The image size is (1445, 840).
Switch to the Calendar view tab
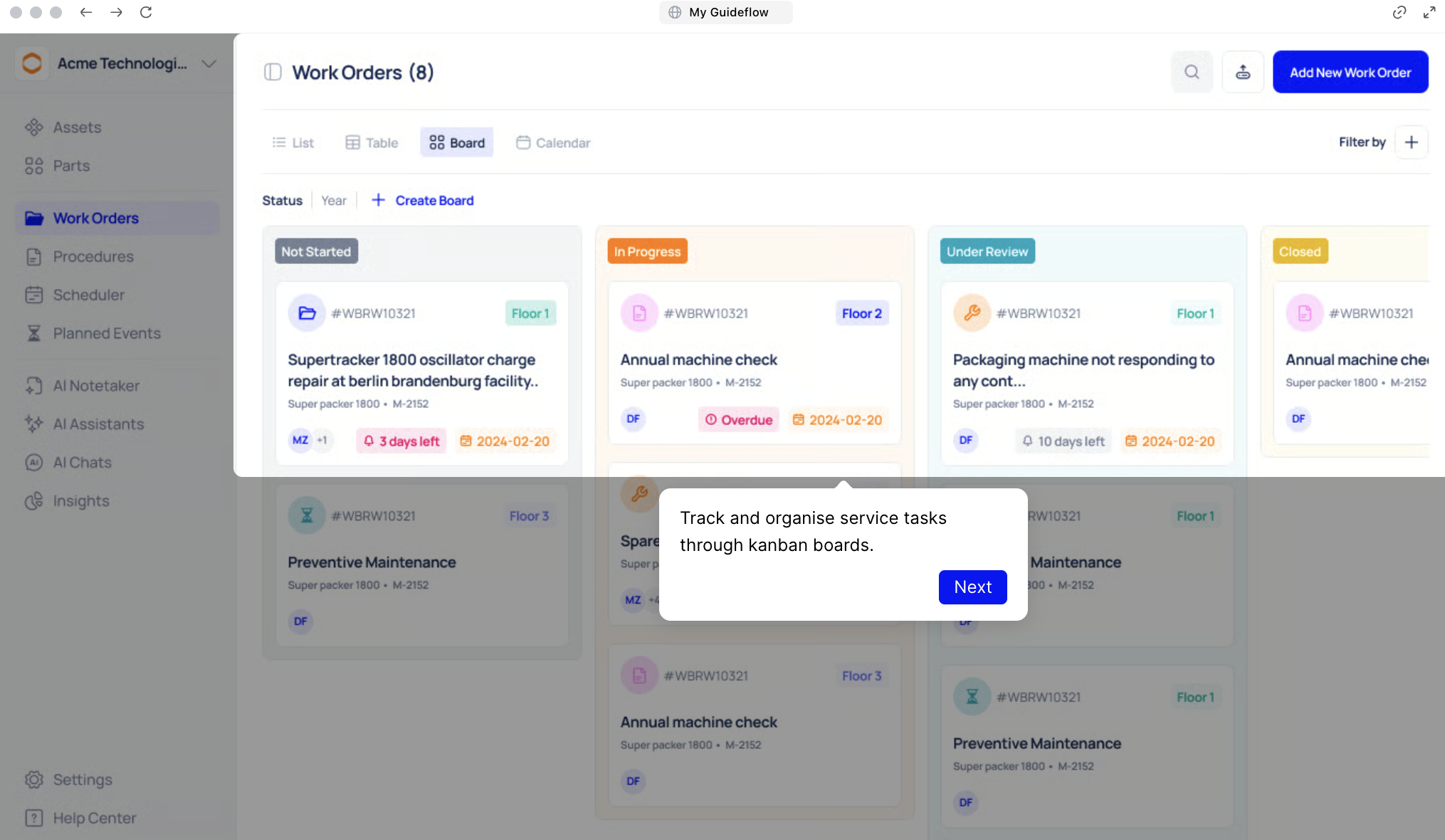553,143
